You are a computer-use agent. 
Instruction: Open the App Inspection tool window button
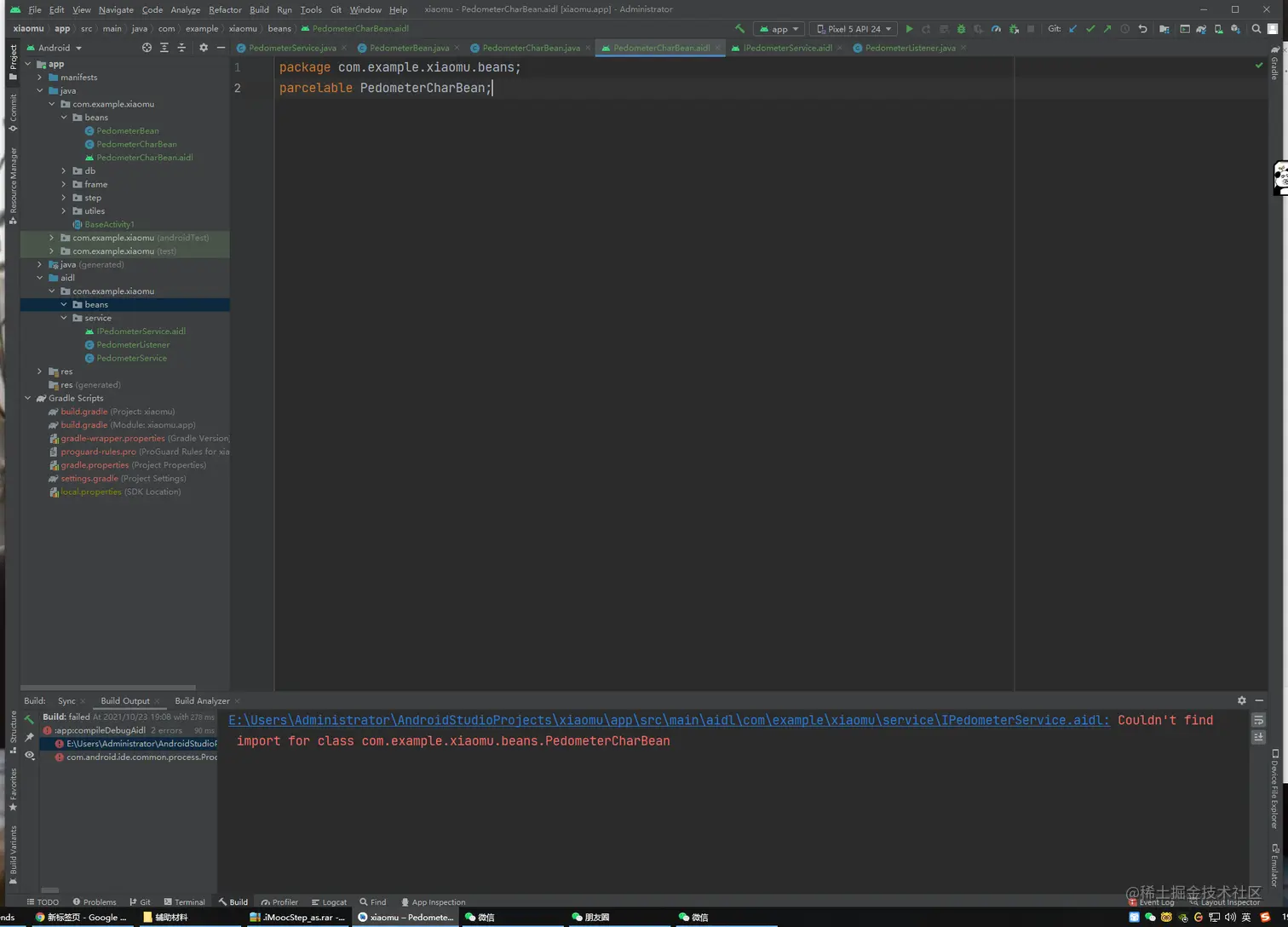[x=434, y=901]
